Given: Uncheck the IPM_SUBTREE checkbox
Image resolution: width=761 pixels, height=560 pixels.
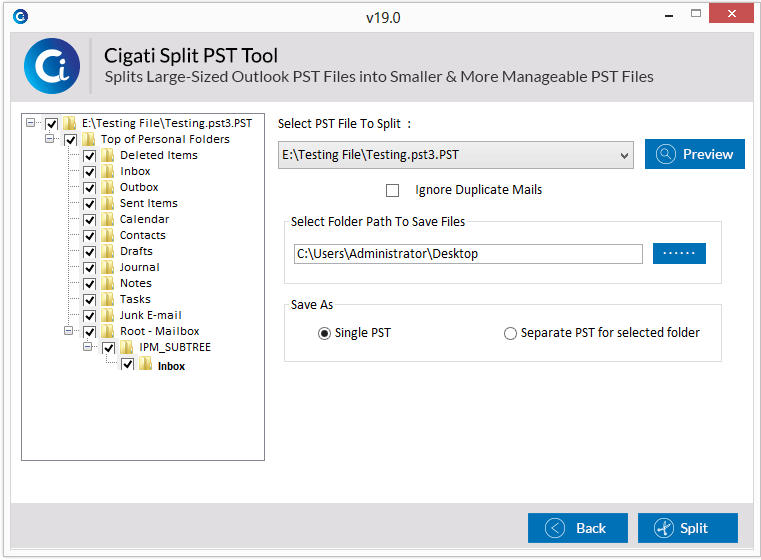Looking at the screenshot, I should [x=108, y=348].
